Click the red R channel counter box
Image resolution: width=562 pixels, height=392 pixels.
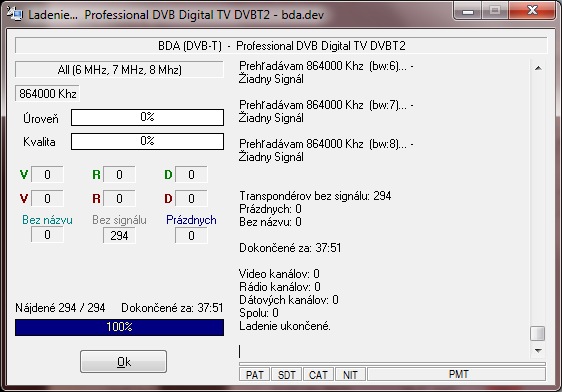pyautogui.click(x=119, y=199)
